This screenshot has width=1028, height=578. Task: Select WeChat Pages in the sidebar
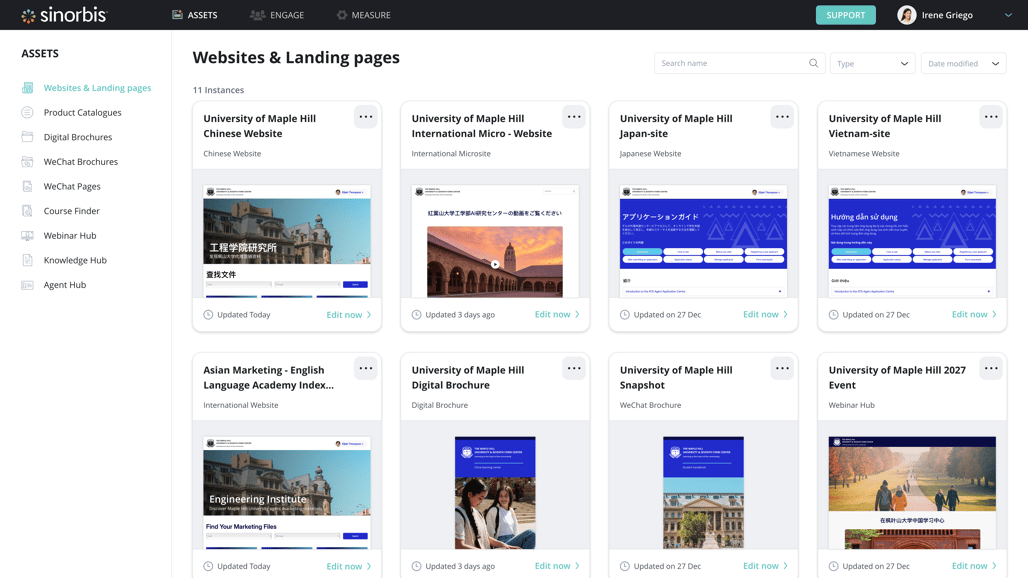coord(72,186)
